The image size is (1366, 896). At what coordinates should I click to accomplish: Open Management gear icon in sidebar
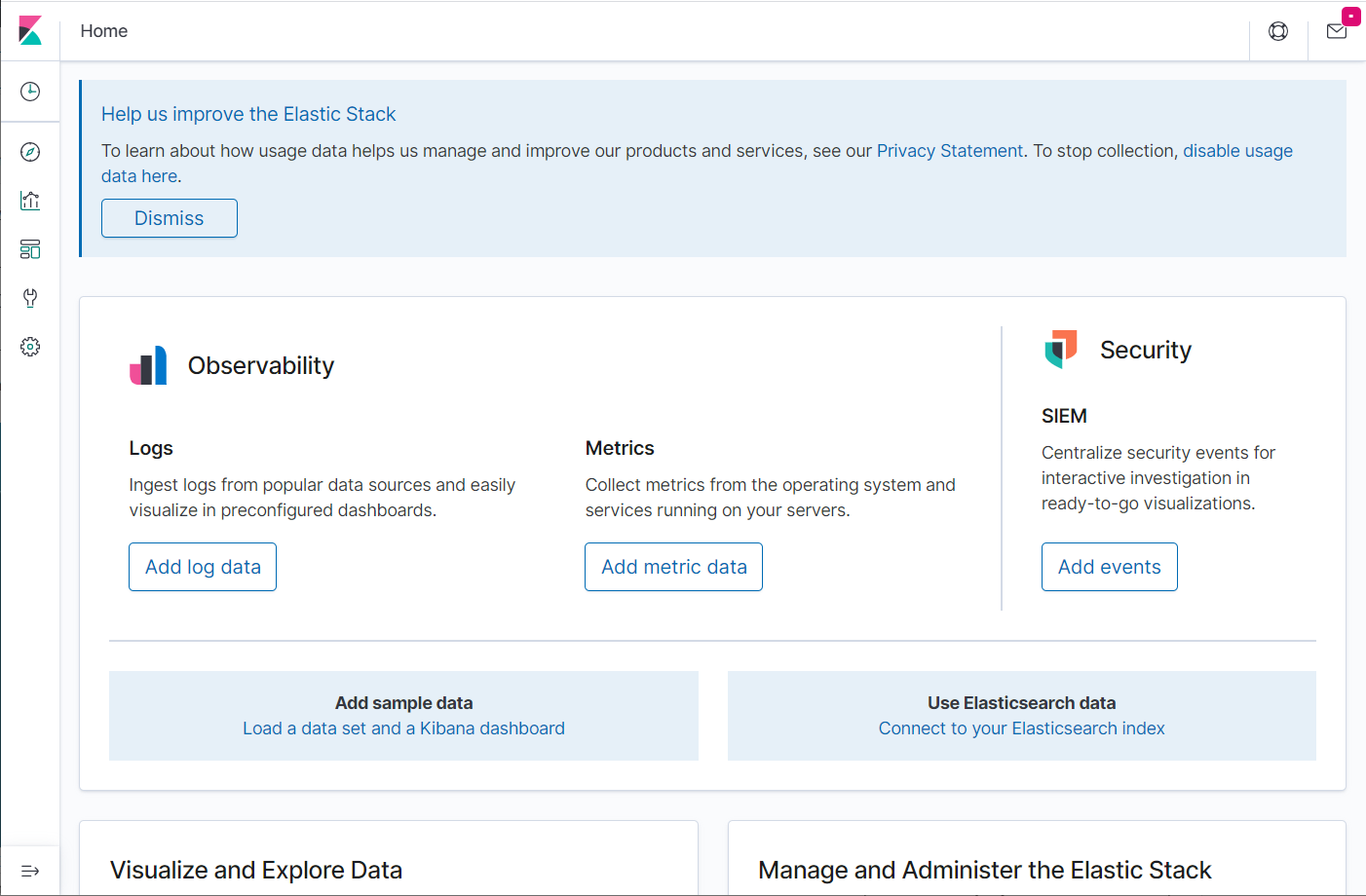pyautogui.click(x=30, y=347)
